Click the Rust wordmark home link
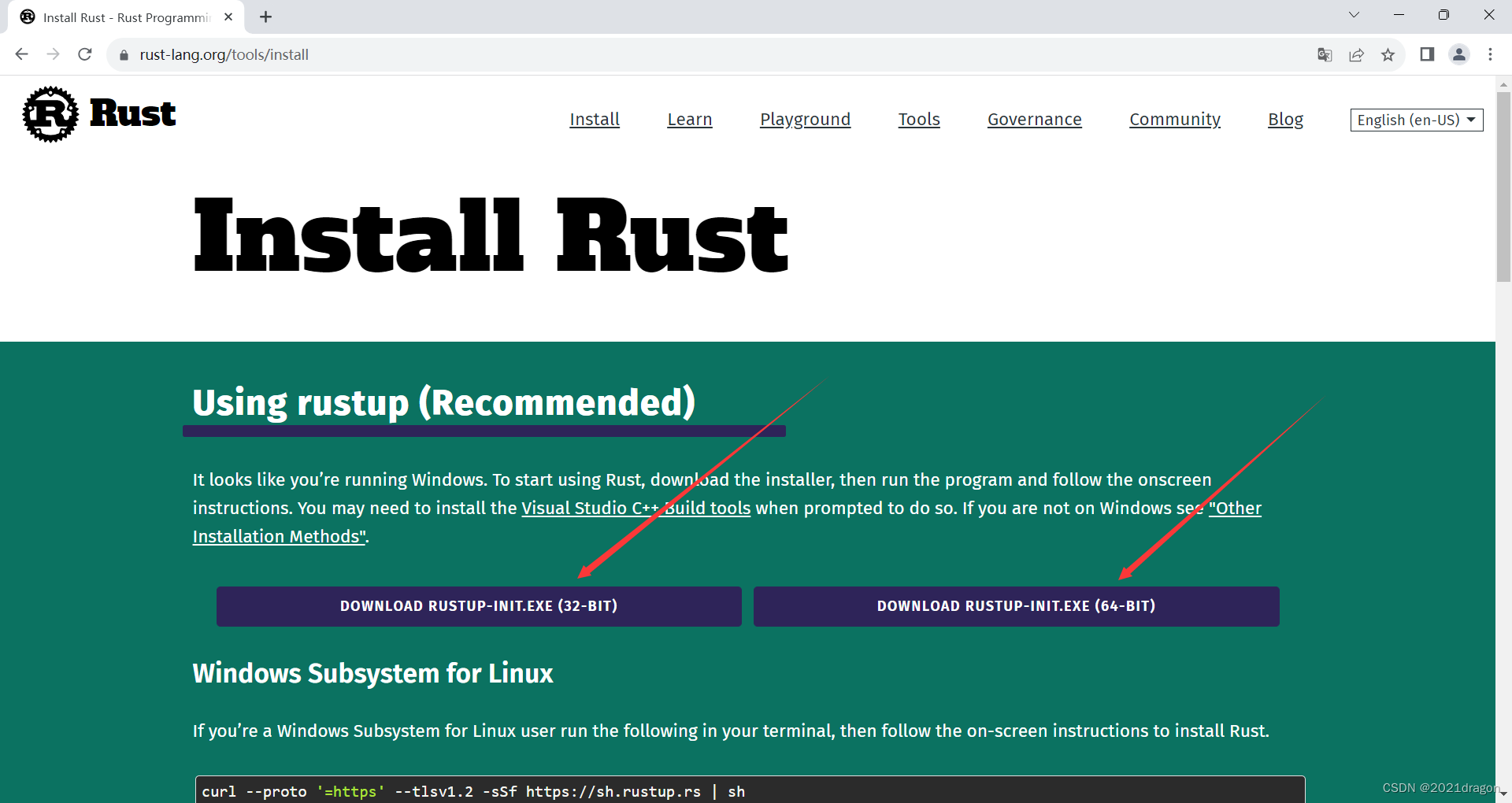 coord(133,113)
